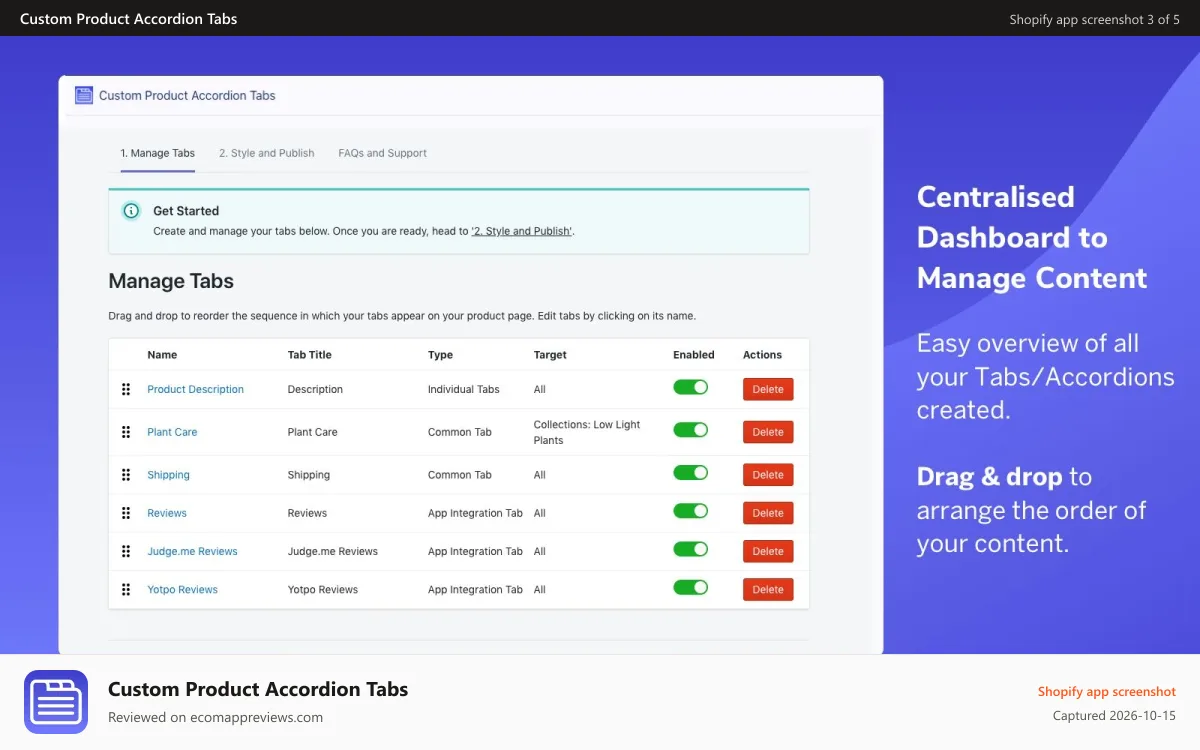Delete the Judge.me Reviews tab
The image size is (1200, 750).
pyautogui.click(x=768, y=551)
